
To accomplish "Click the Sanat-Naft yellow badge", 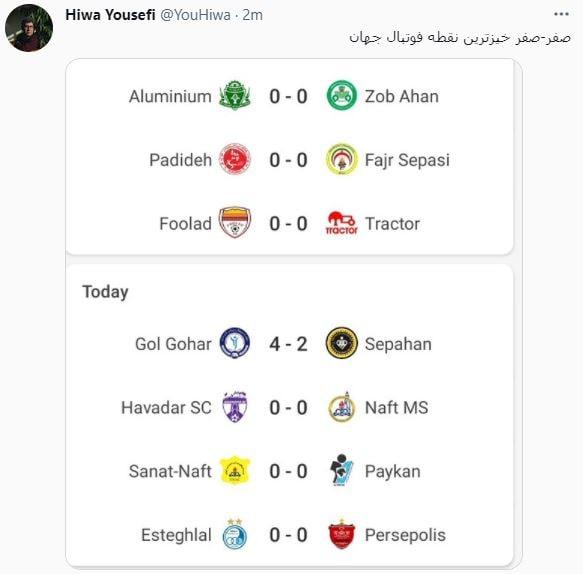I will click(235, 470).
